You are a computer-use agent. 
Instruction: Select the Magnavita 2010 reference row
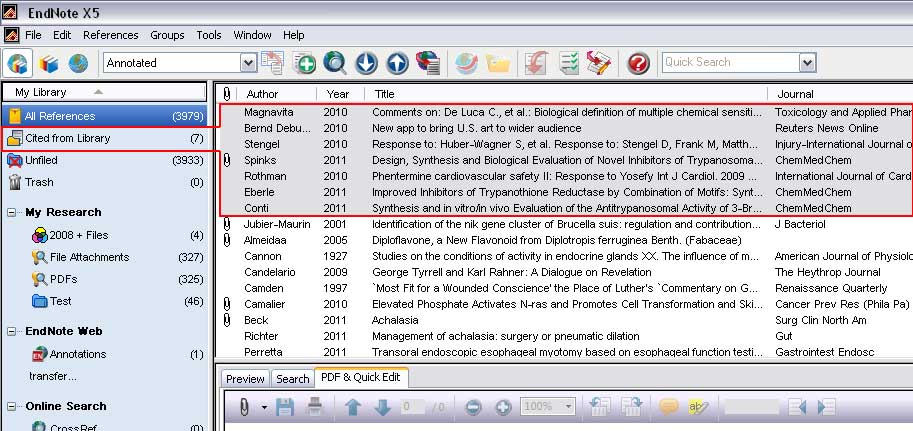[565, 112]
